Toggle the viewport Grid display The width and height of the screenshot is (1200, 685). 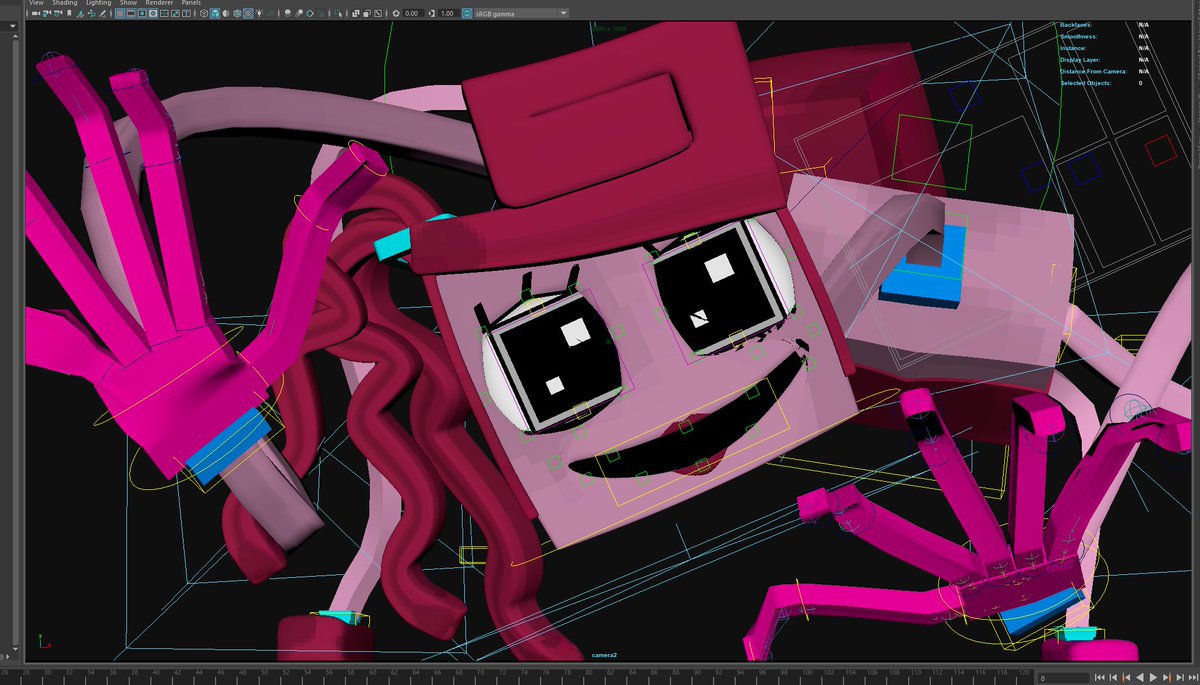[120, 14]
